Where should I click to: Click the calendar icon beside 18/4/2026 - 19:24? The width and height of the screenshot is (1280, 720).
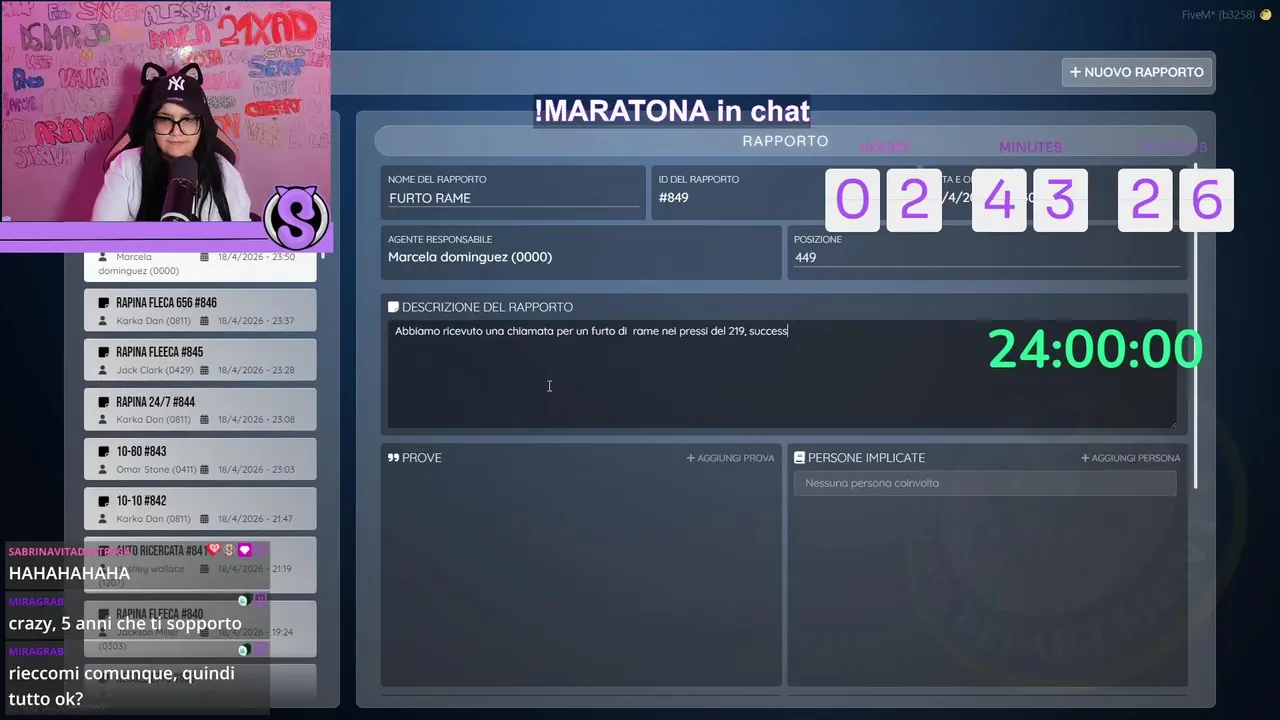click(x=205, y=632)
